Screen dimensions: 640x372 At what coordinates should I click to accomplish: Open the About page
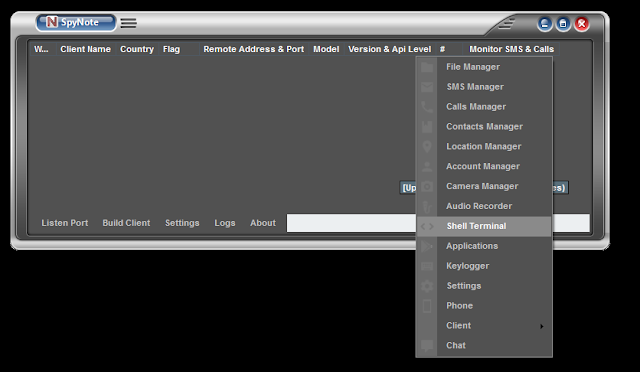tap(263, 223)
